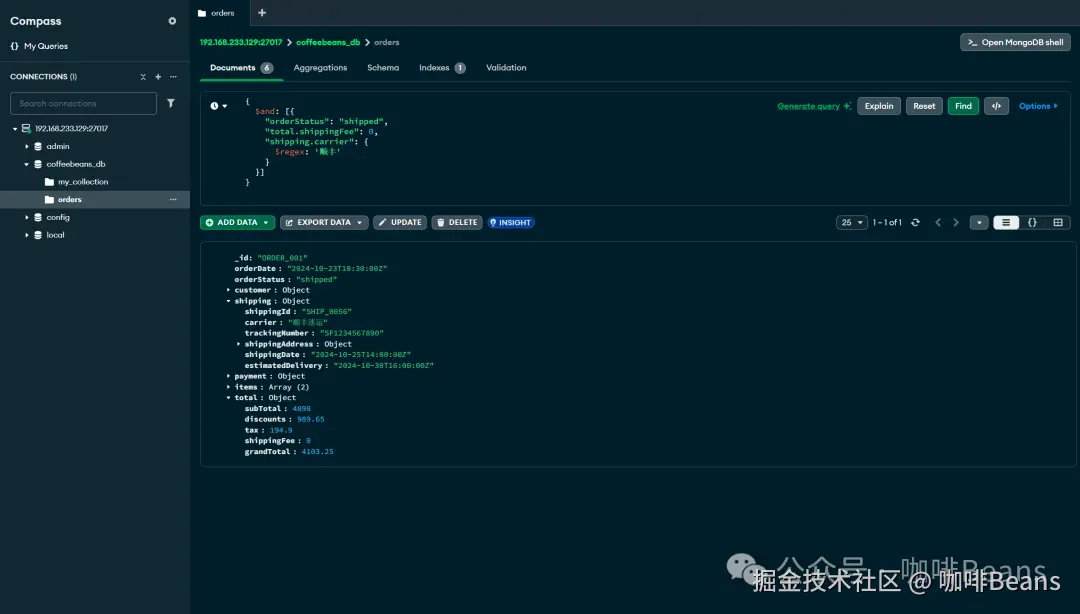Go to next page of documents
This screenshot has height=614, width=1080.
click(955, 223)
